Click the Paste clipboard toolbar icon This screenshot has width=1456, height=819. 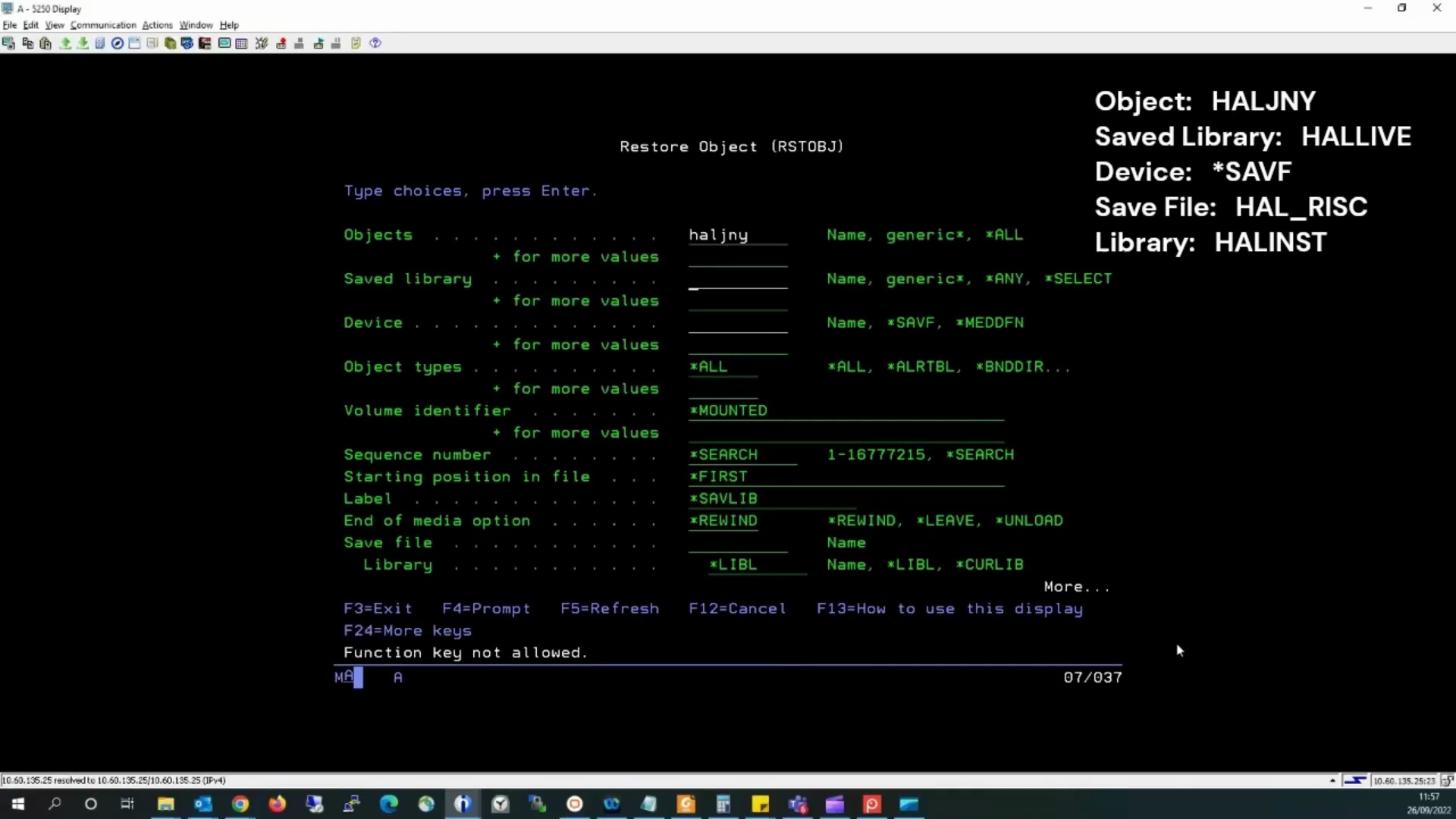tap(45, 43)
